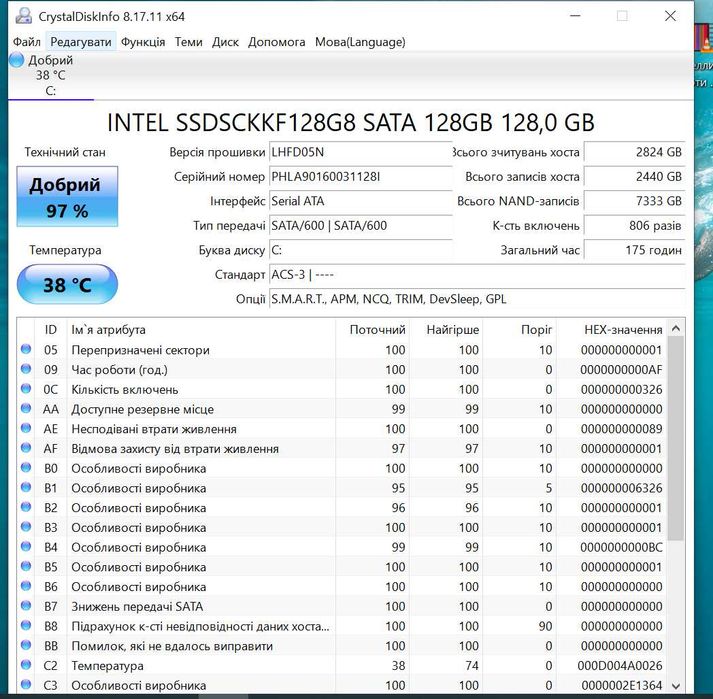Open the Редагувати menu
Viewport: 713px width, 699px height.
click(x=81, y=42)
